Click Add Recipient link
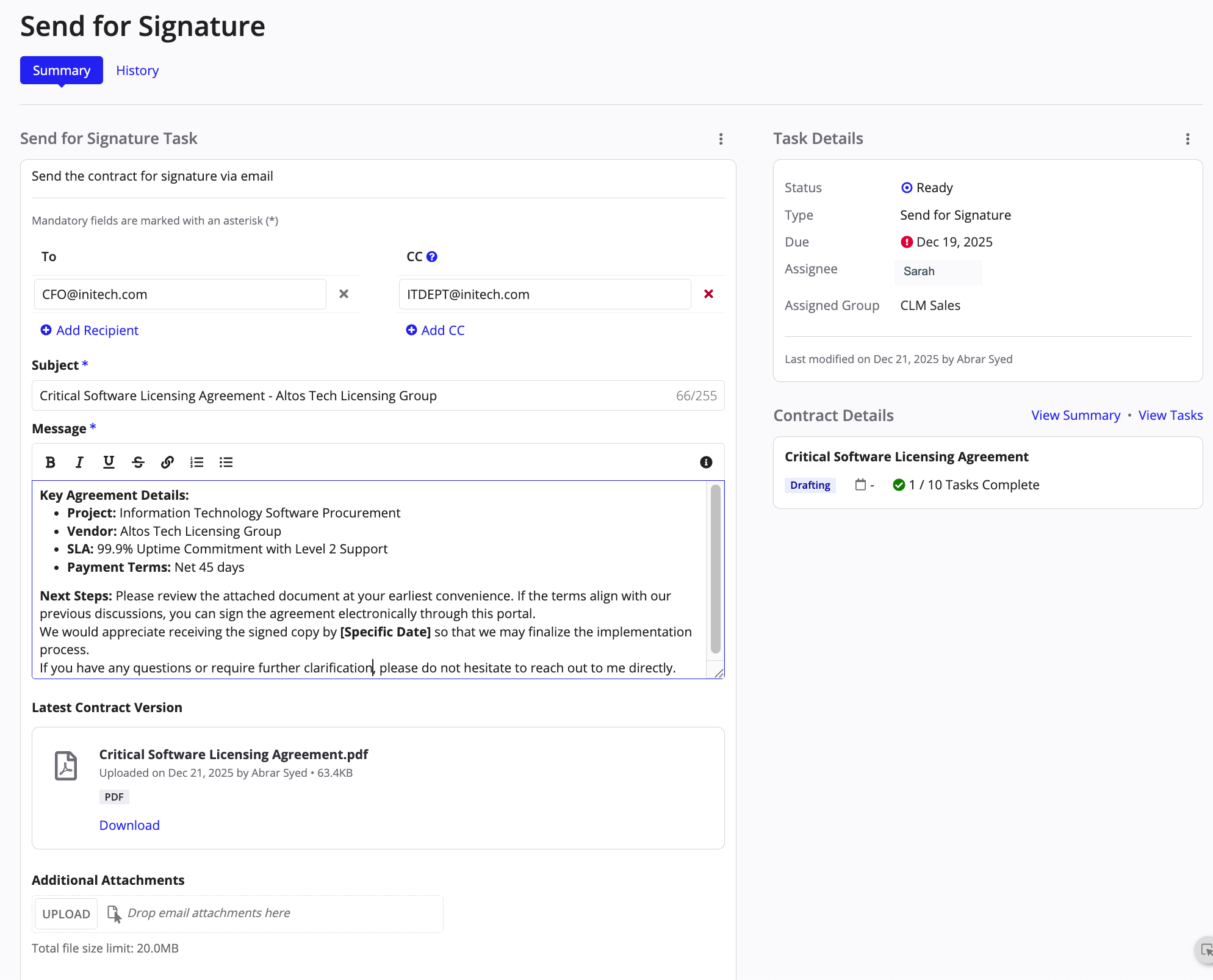1213x980 pixels. click(x=90, y=330)
